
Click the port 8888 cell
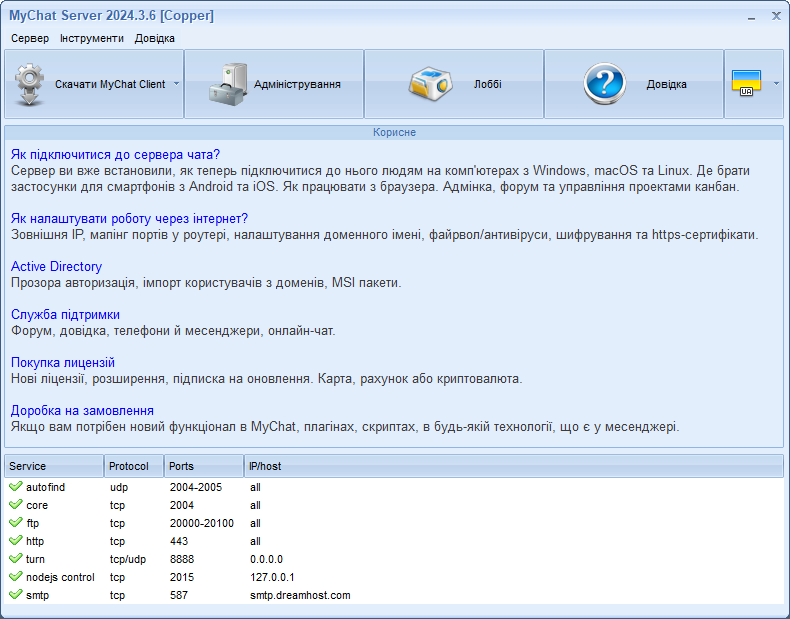click(x=182, y=559)
